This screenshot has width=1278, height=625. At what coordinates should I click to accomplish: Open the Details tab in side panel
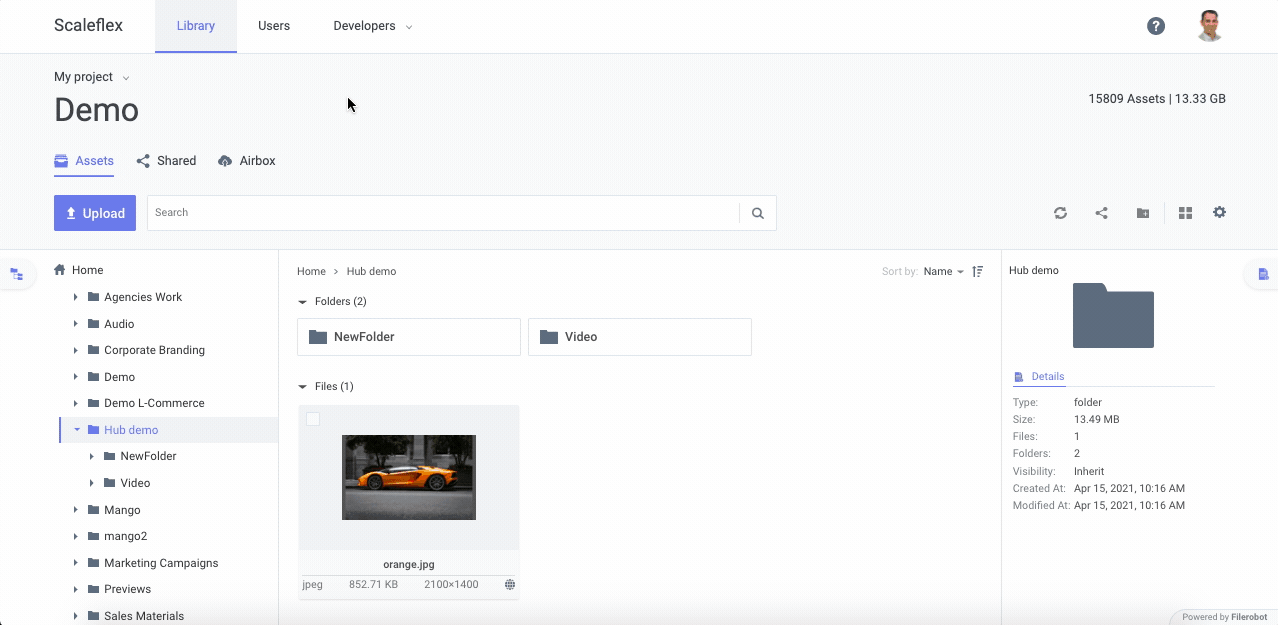tap(1039, 377)
